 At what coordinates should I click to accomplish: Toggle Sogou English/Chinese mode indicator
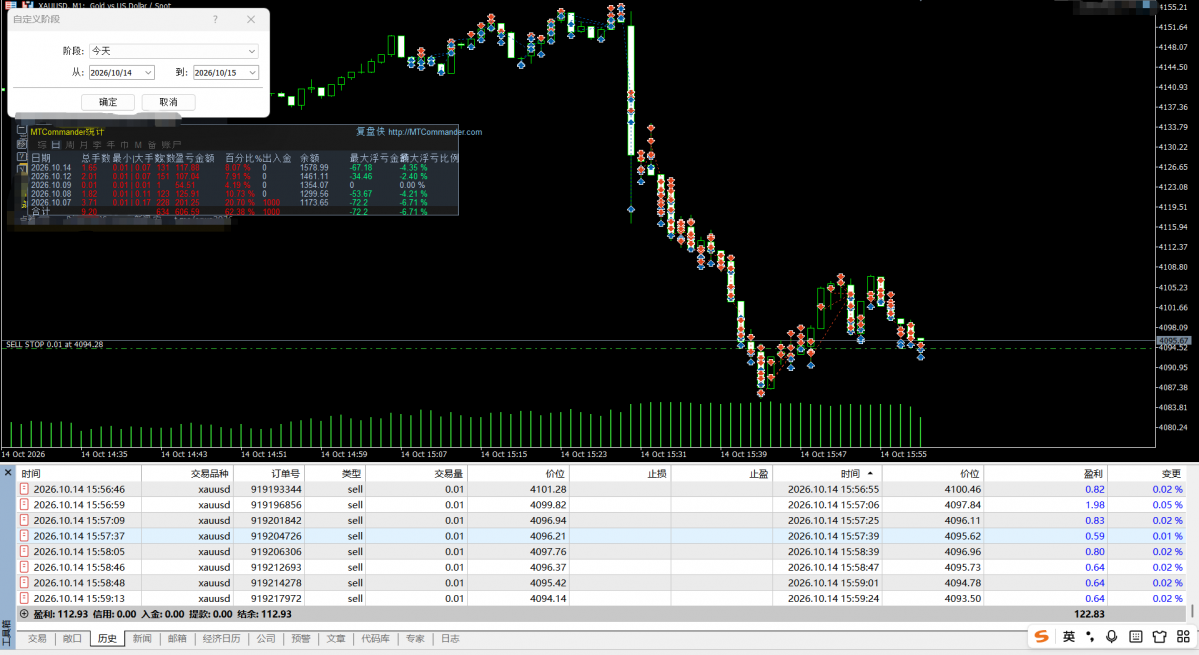point(1068,636)
